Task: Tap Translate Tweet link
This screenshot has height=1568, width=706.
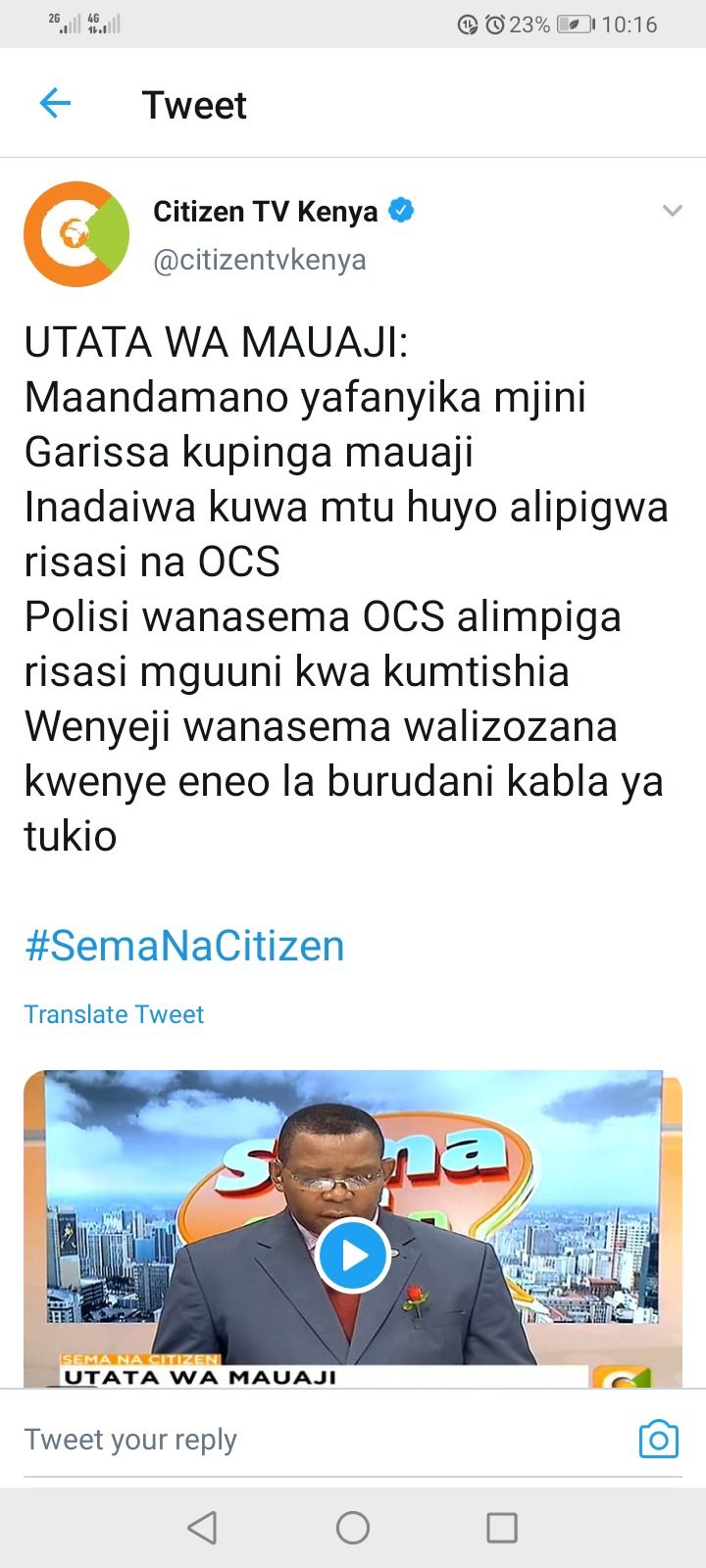Action: click(114, 1014)
